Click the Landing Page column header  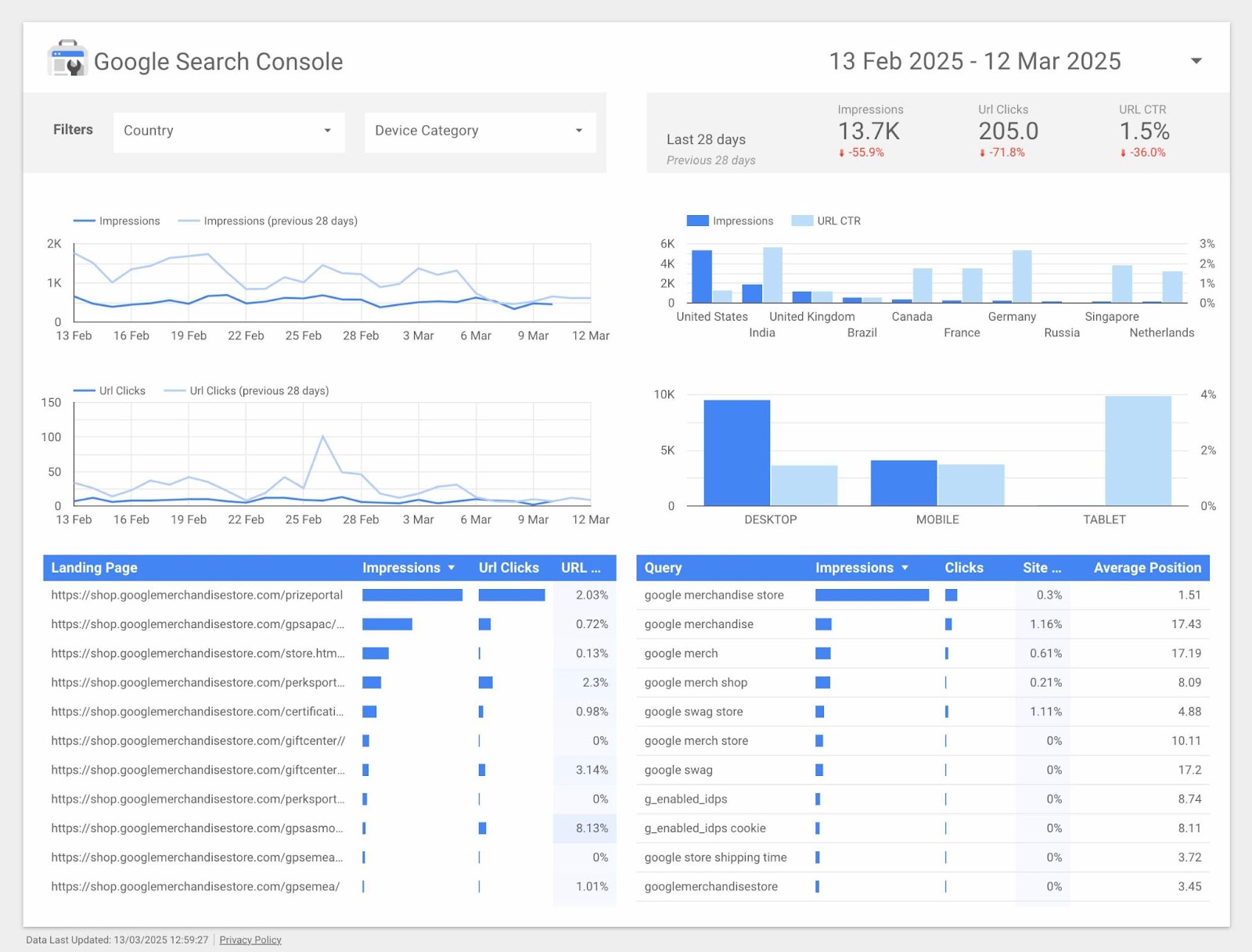(93, 567)
